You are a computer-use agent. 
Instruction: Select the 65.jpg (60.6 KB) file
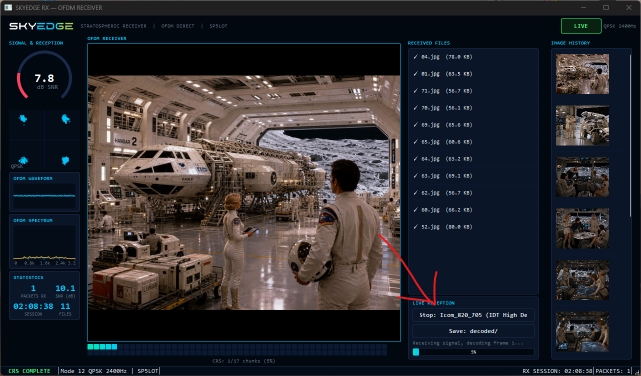click(x=473, y=142)
